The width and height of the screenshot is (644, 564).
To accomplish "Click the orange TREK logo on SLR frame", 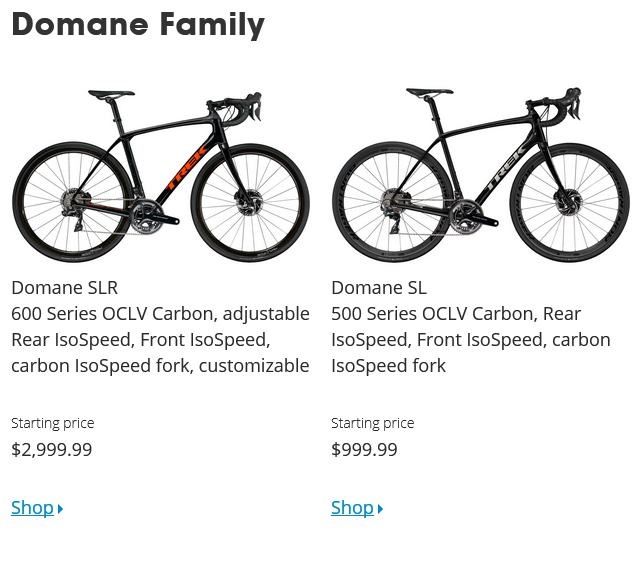I will [x=187, y=170].
